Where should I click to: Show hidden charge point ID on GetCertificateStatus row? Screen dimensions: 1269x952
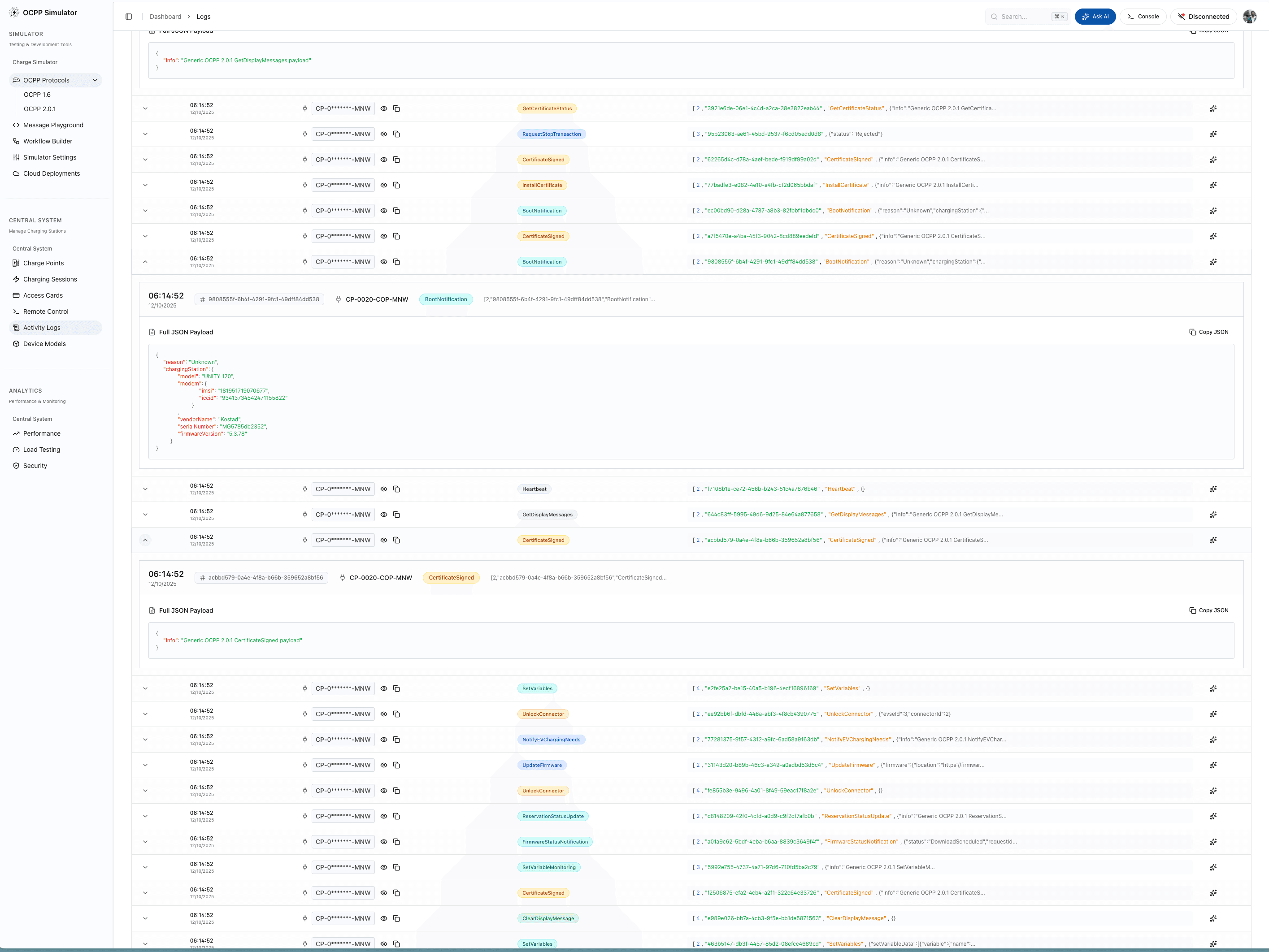[x=384, y=108]
